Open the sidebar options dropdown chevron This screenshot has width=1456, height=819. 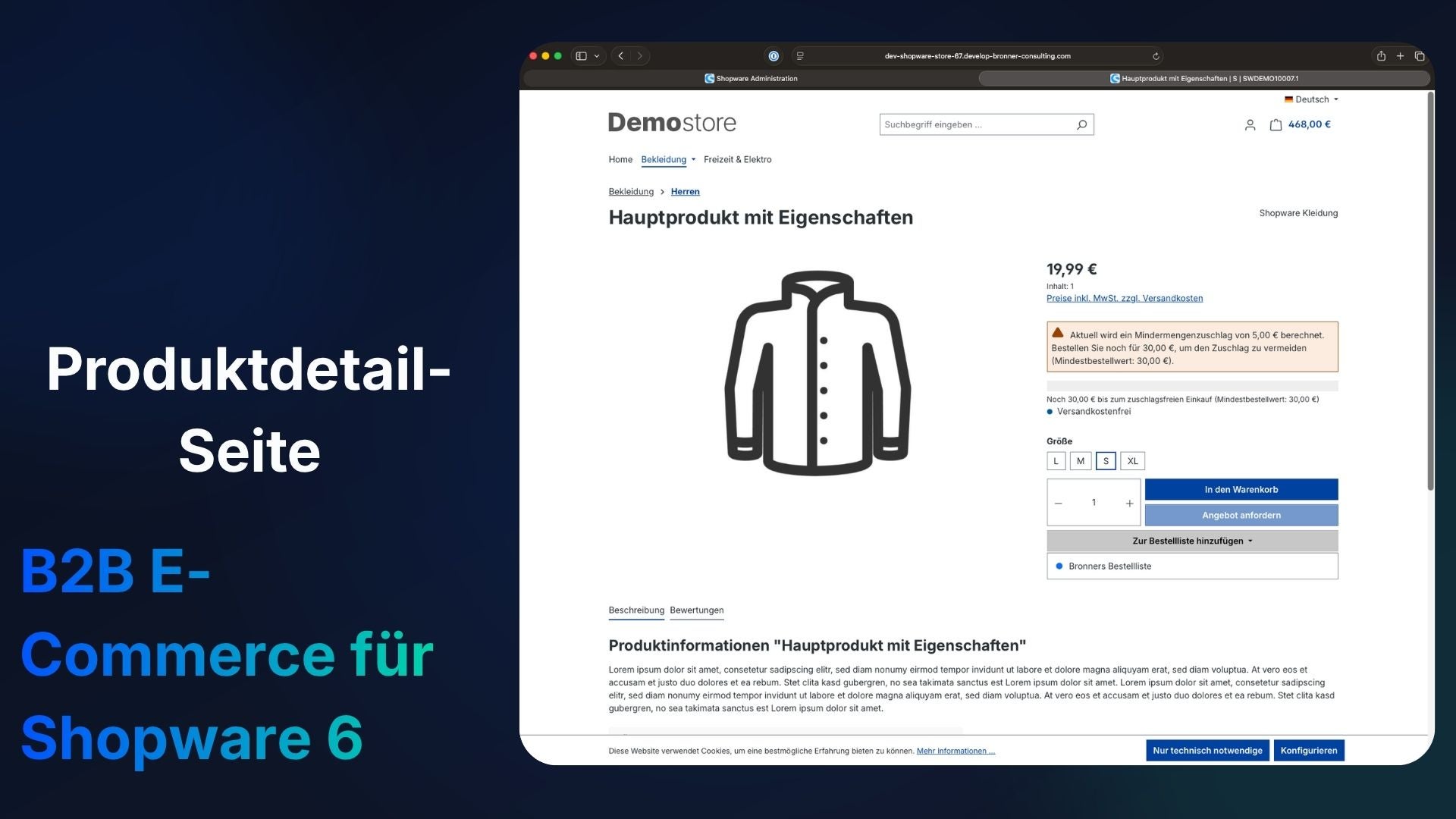click(597, 56)
